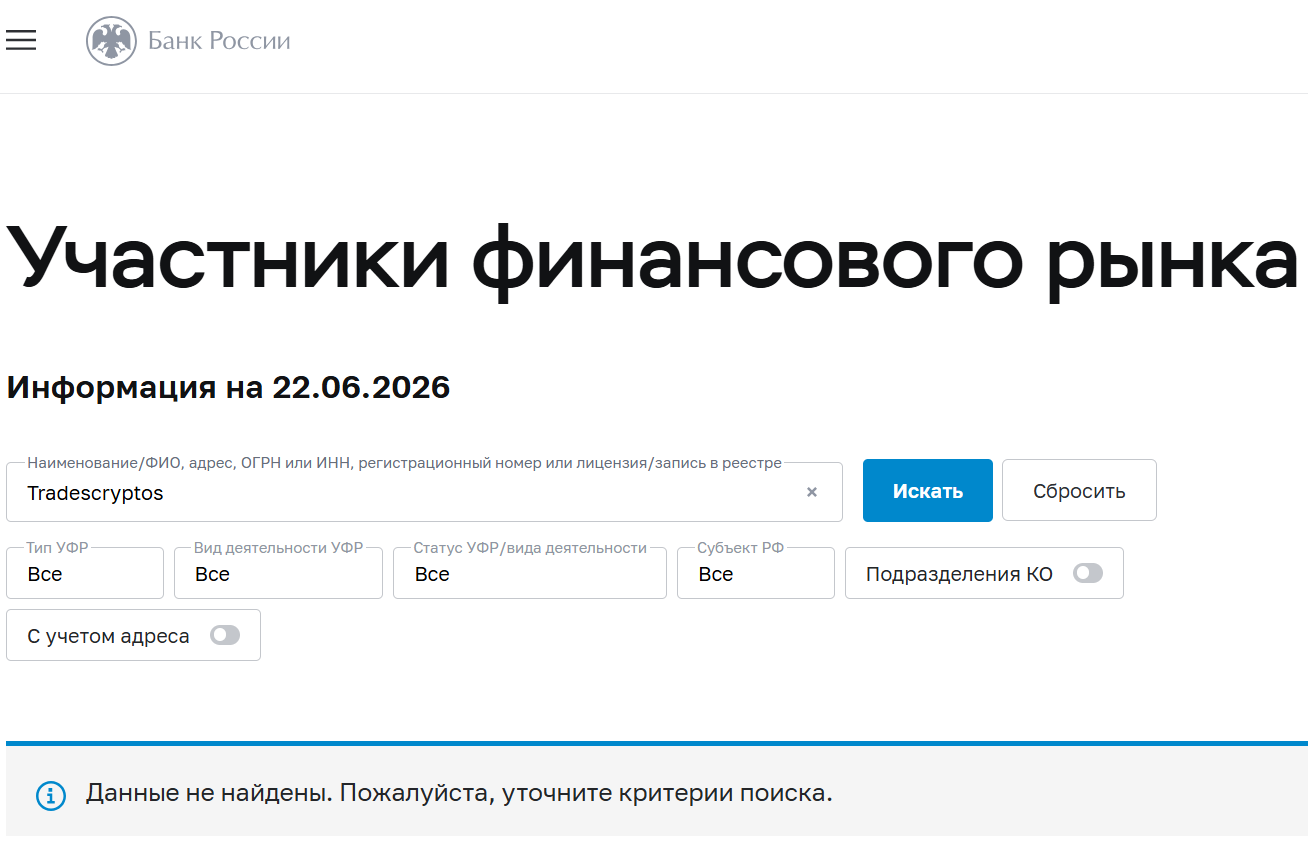Go to the Банк России home link

coord(219,41)
